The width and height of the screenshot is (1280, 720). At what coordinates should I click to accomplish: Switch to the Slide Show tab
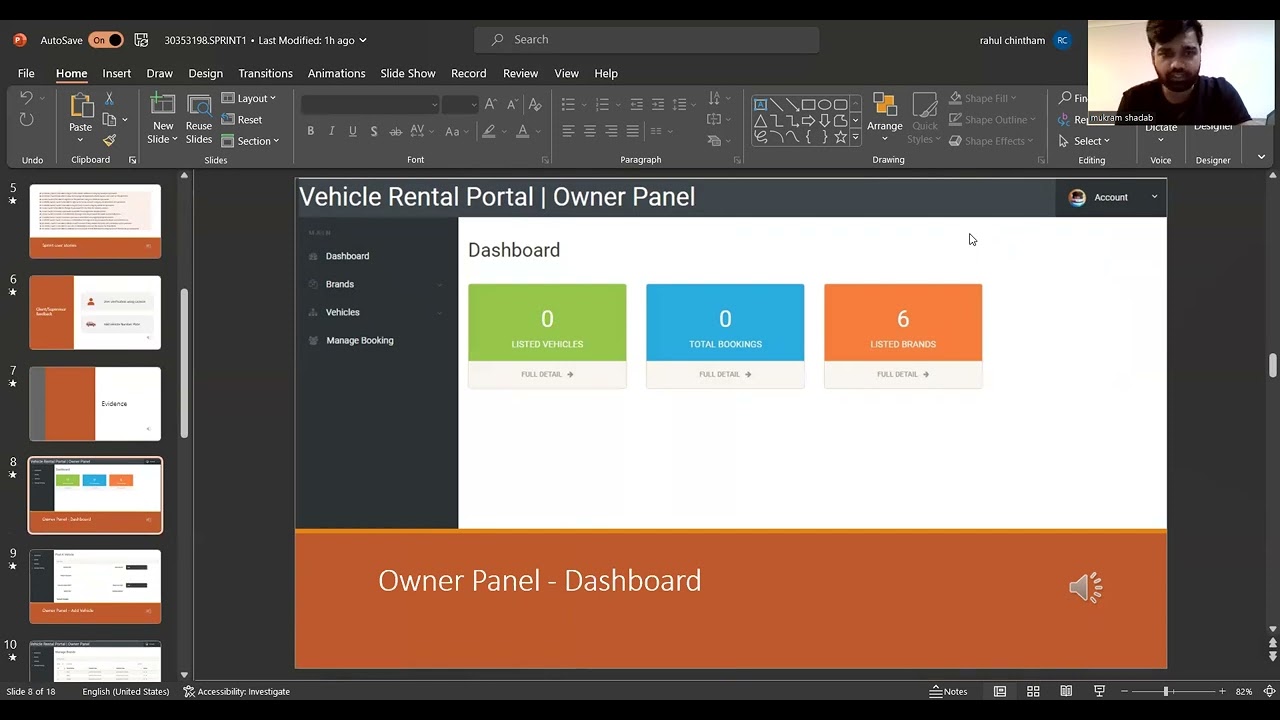(x=408, y=73)
